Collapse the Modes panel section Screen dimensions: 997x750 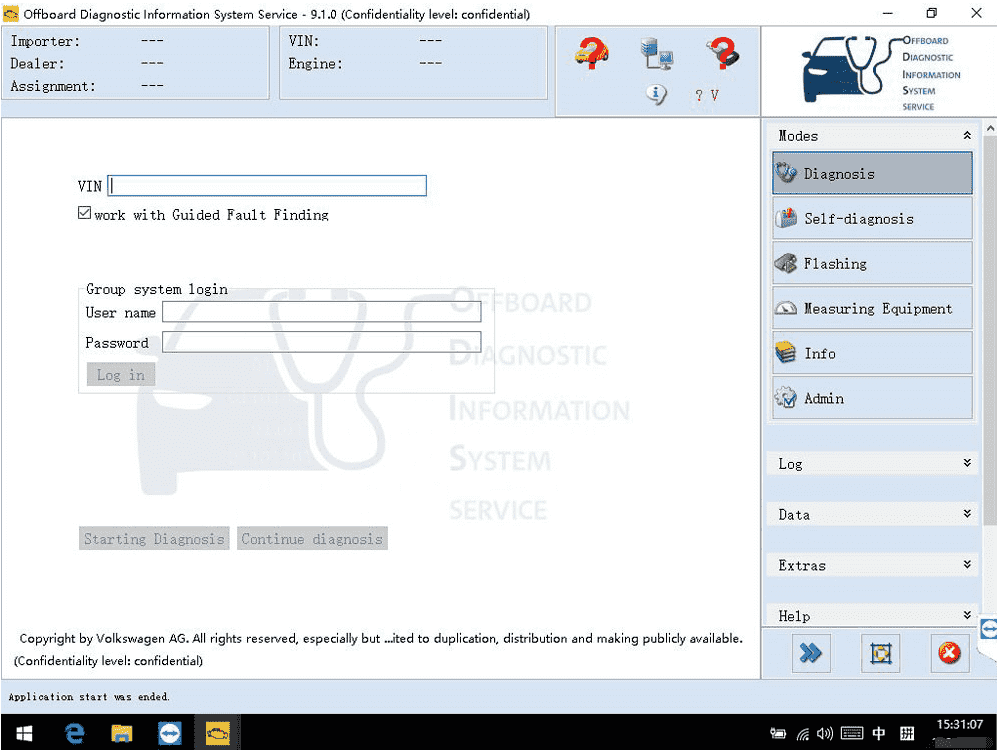966,135
